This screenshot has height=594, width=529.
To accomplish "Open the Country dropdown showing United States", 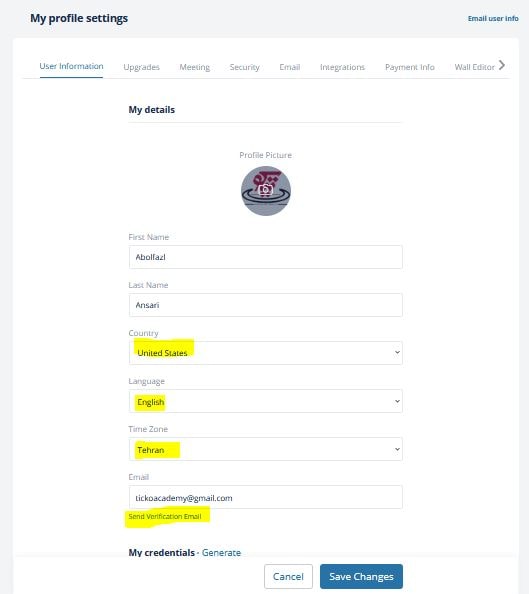I will click(x=266, y=353).
